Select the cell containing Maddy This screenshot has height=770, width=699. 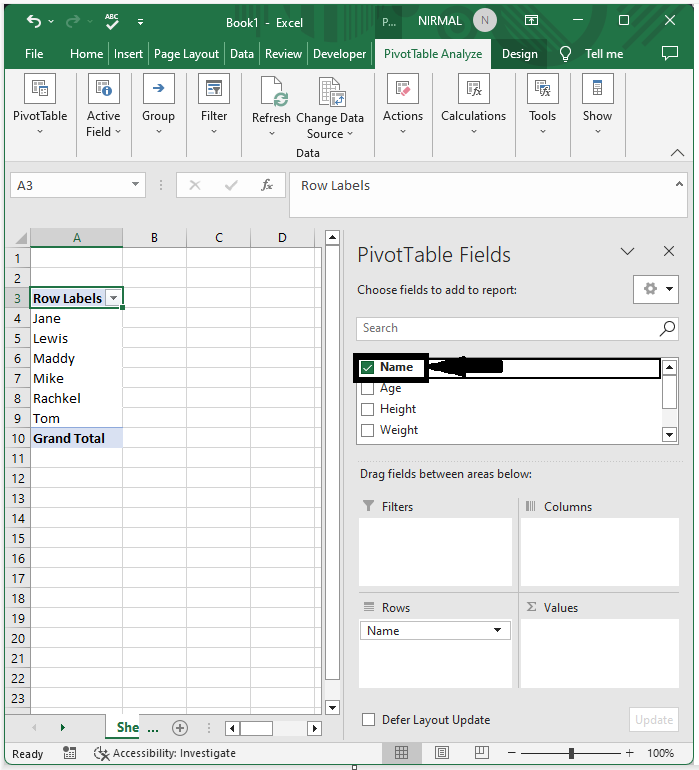pos(77,358)
